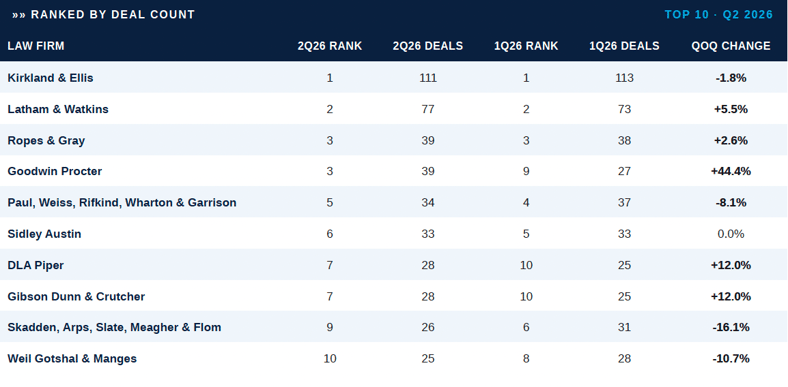Click the TOP 10 · Q2 2026 label
The image size is (788, 387).
pyautogui.click(x=719, y=15)
